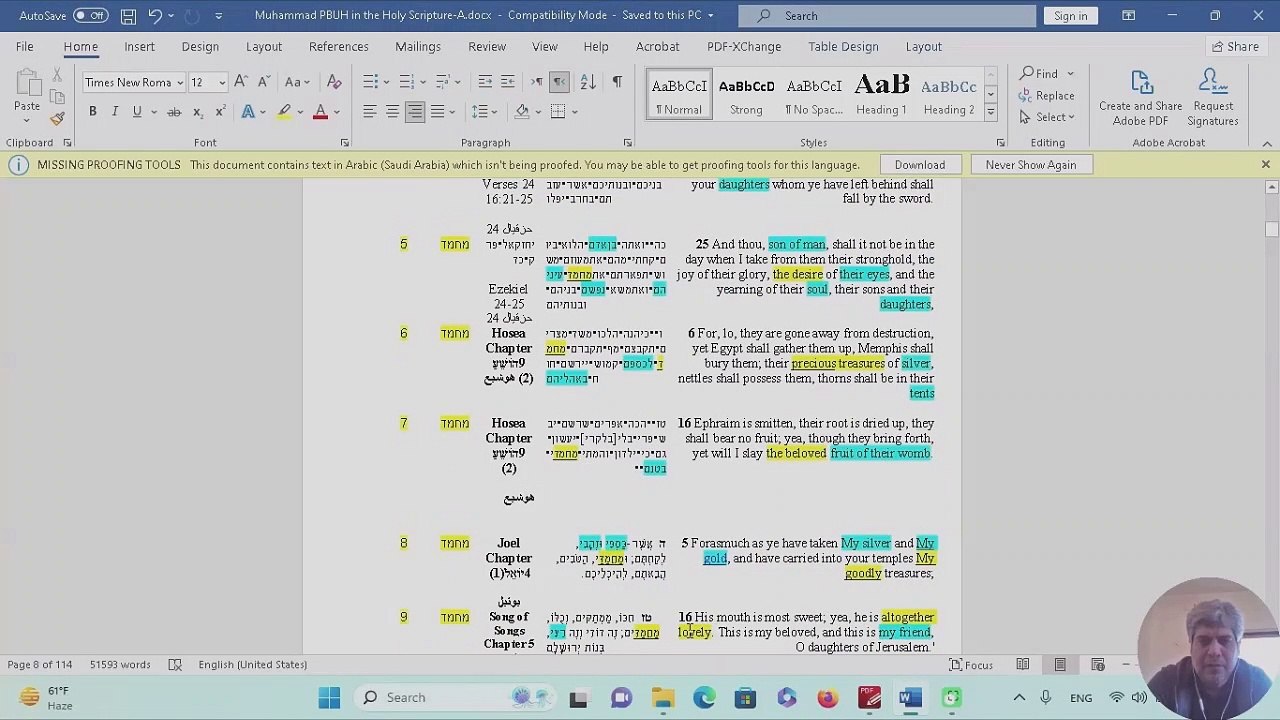Expand the Styles gallery more arrow
Screen dimensions: 1280x720
click(x=990, y=112)
